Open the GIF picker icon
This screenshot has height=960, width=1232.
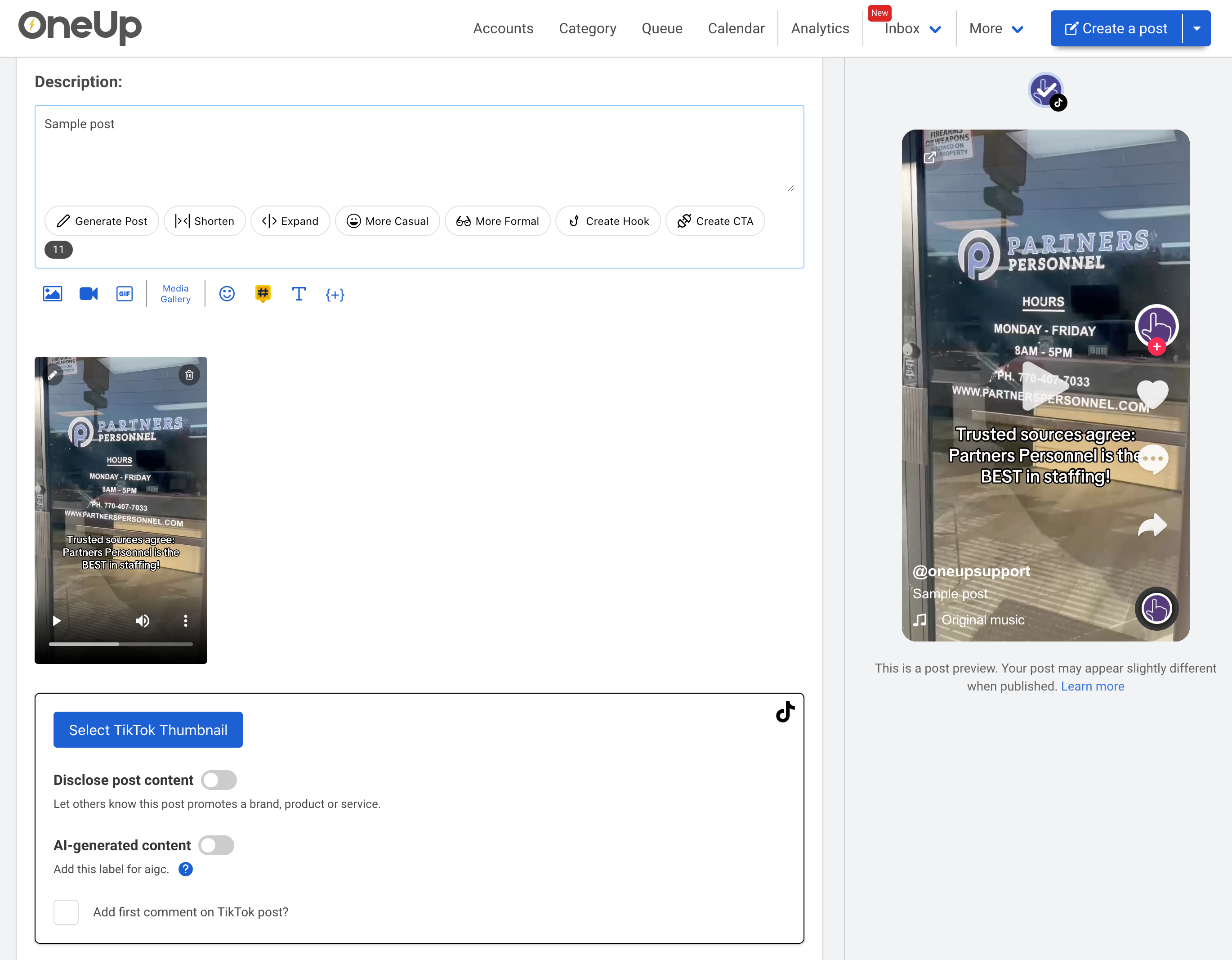click(125, 294)
